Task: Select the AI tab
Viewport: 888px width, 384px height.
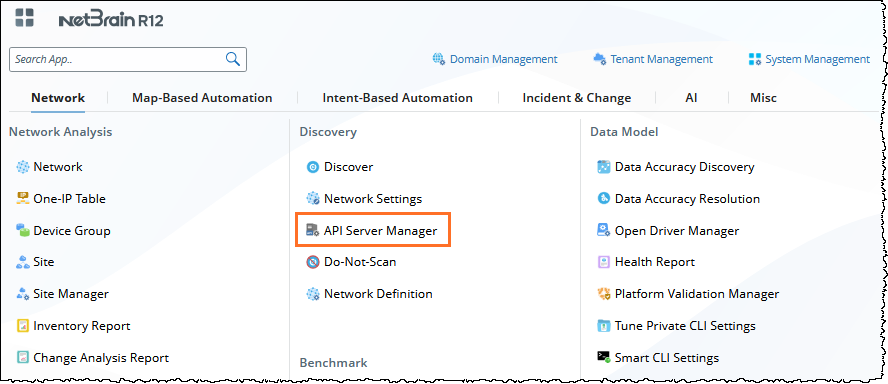Action: [x=691, y=97]
